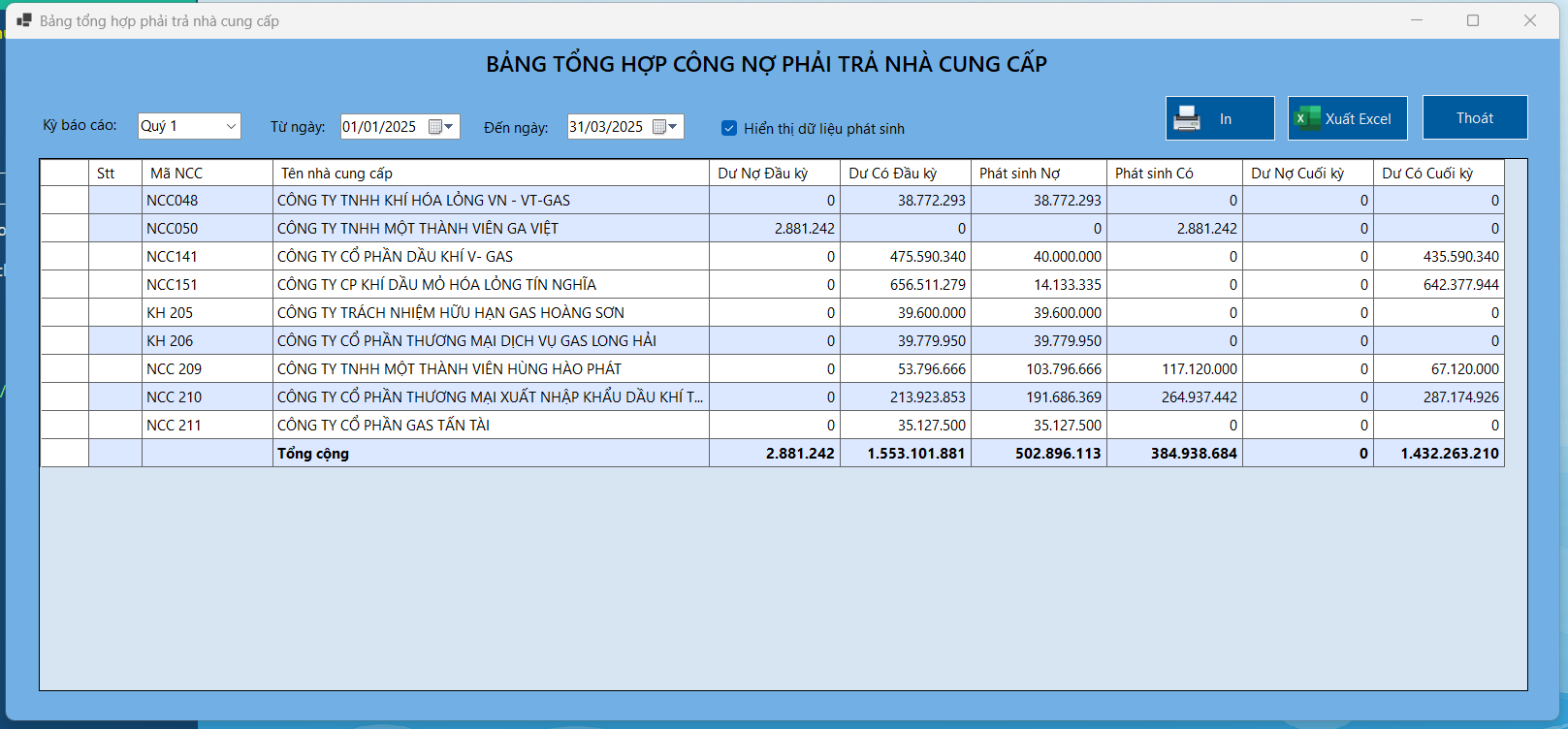The width and height of the screenshot is (1568, 729).
Task: Open calendar icon of Đến ngày field
Action: coord(659,127)
